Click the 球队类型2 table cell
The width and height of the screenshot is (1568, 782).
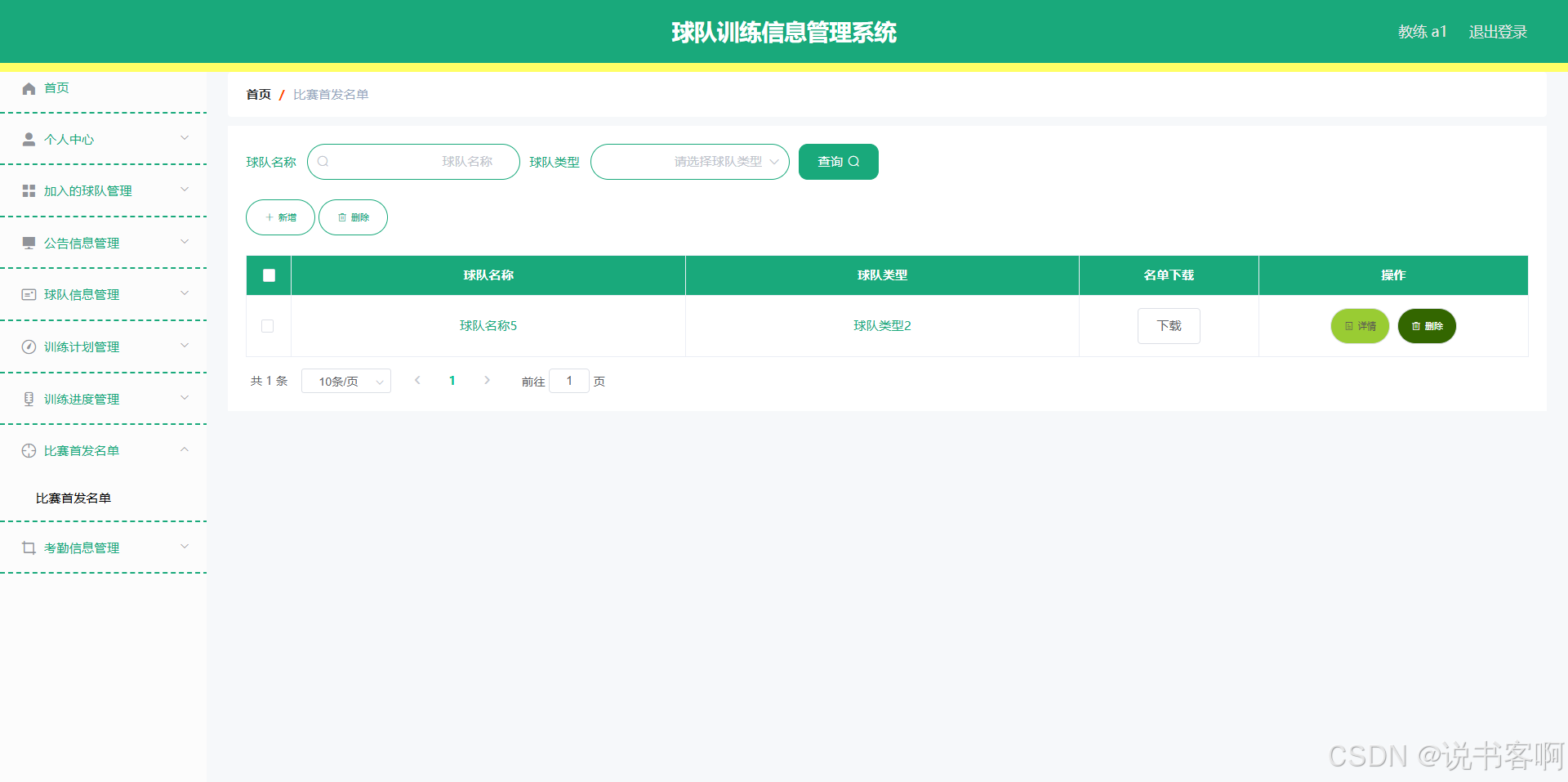882,326
